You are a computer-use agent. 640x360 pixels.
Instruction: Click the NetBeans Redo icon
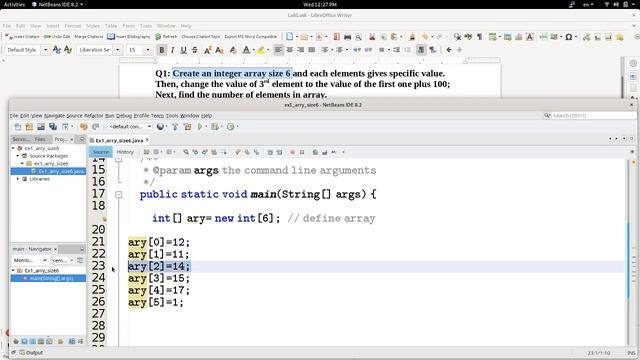tap(96, 127)
